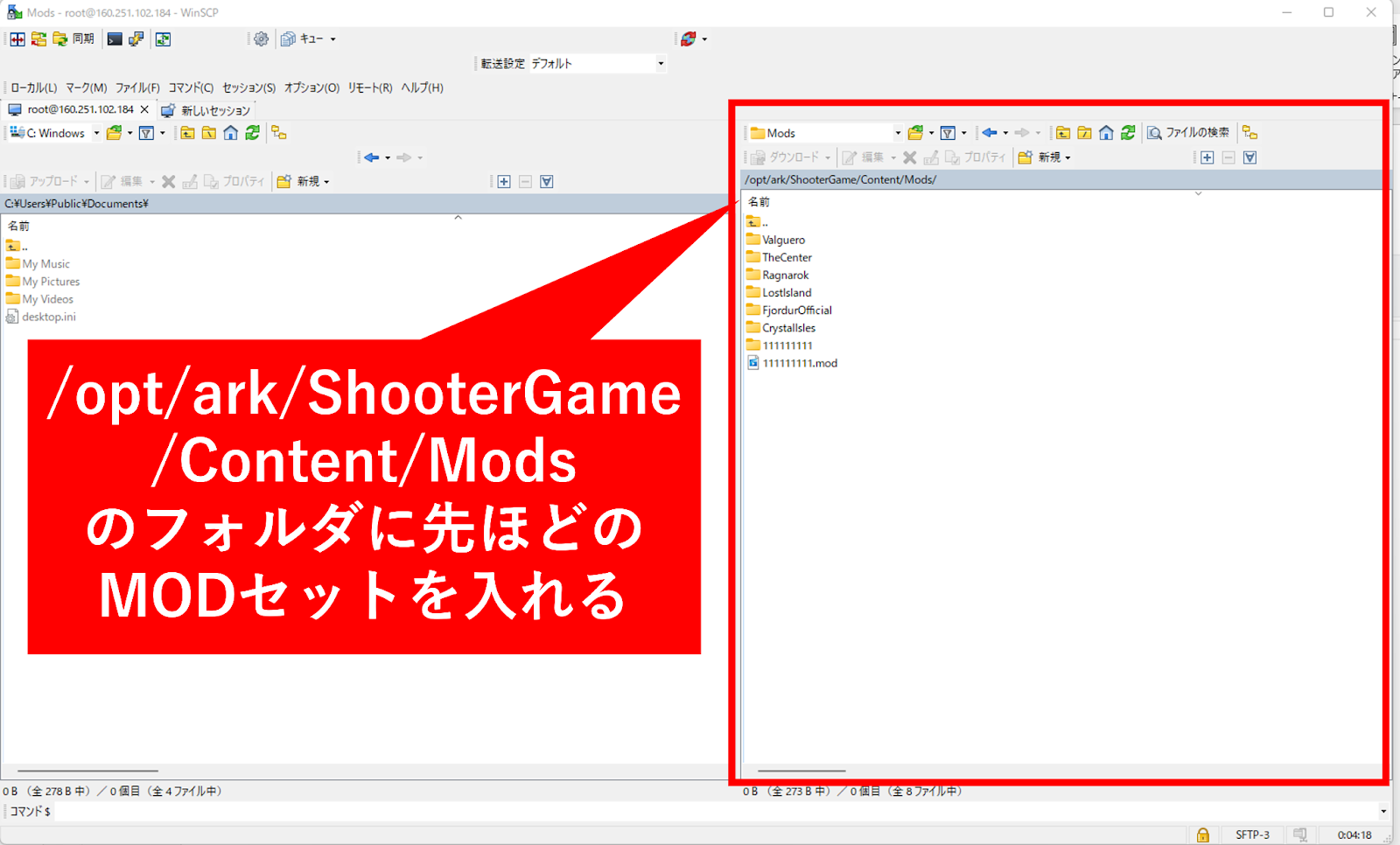Select the Ragnarok folder
This screenshot has width=1400, height=845.
[778, 275]
